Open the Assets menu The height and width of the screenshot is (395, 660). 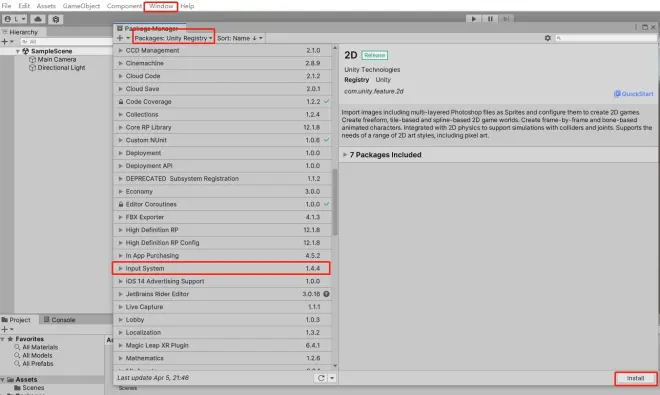pyautogui.click(x=46, y=6)
